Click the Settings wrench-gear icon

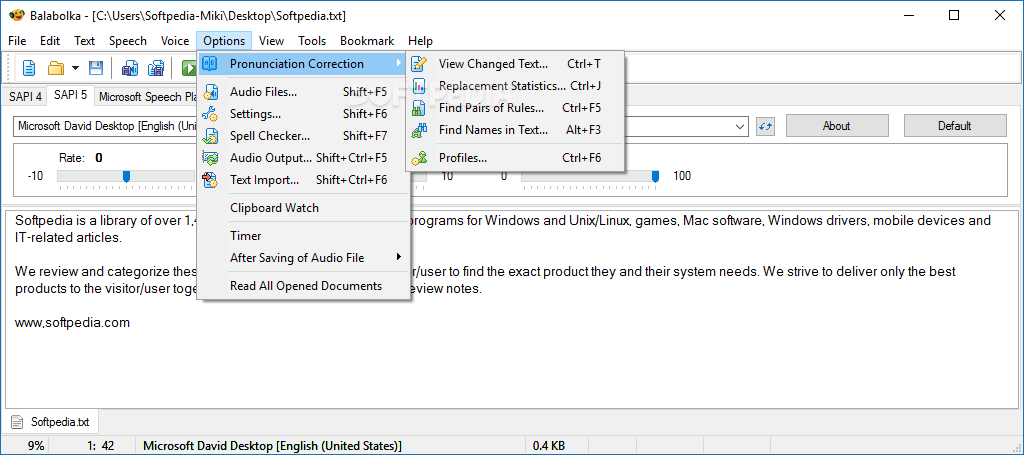210,114
